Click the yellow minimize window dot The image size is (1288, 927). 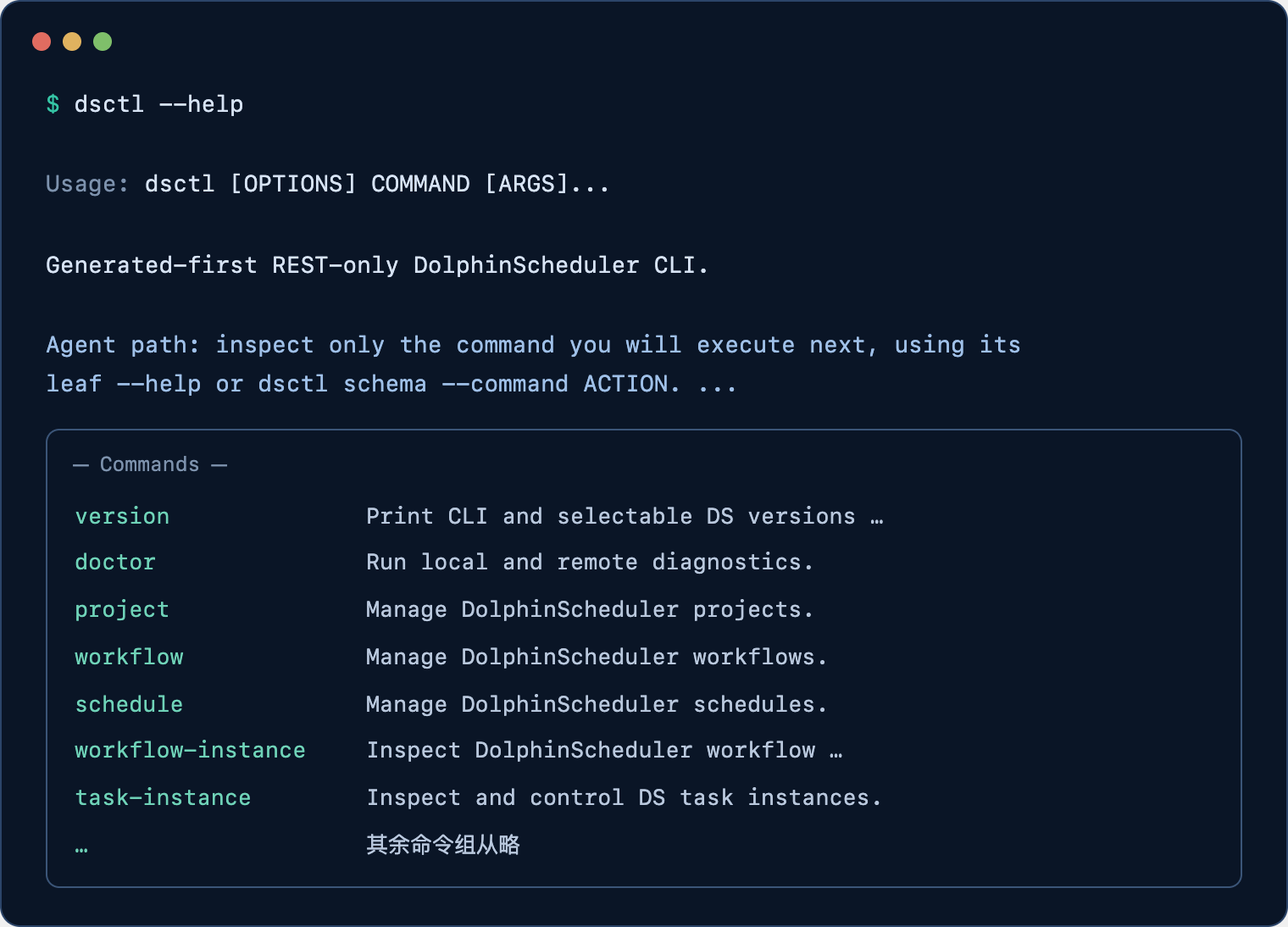pos(72,42)
